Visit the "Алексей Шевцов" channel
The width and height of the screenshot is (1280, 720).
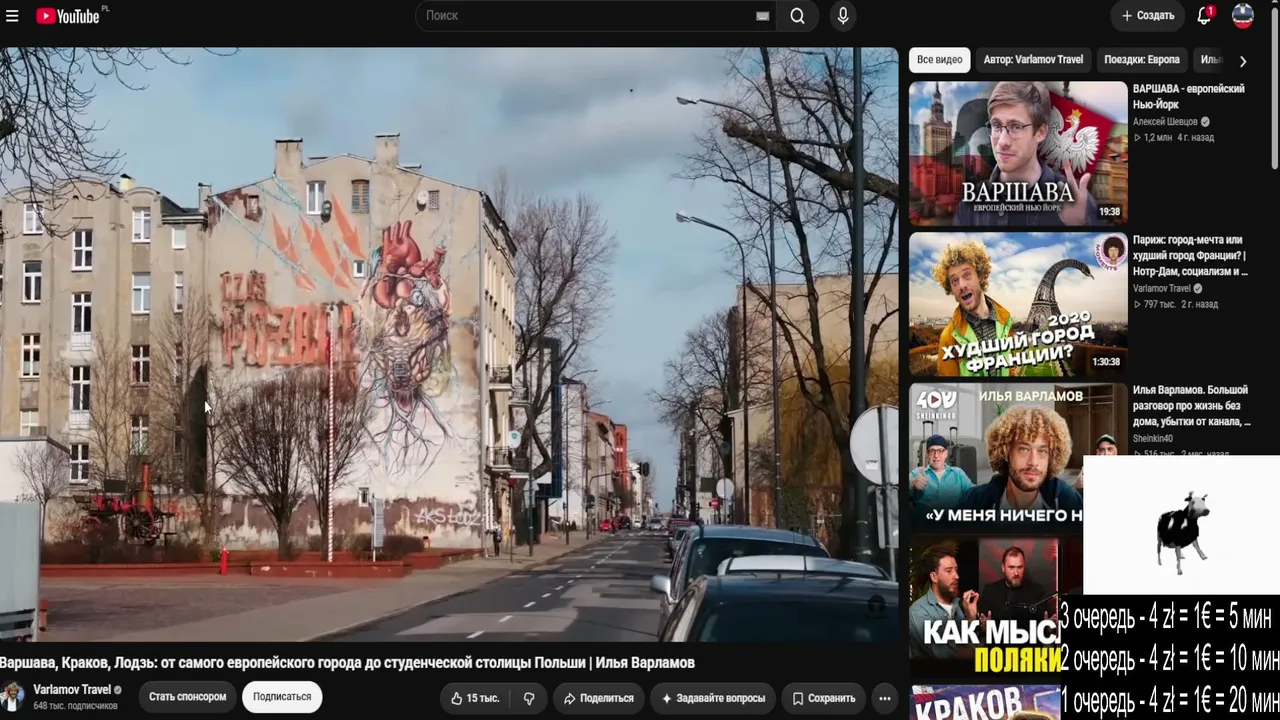(1165, 122)
